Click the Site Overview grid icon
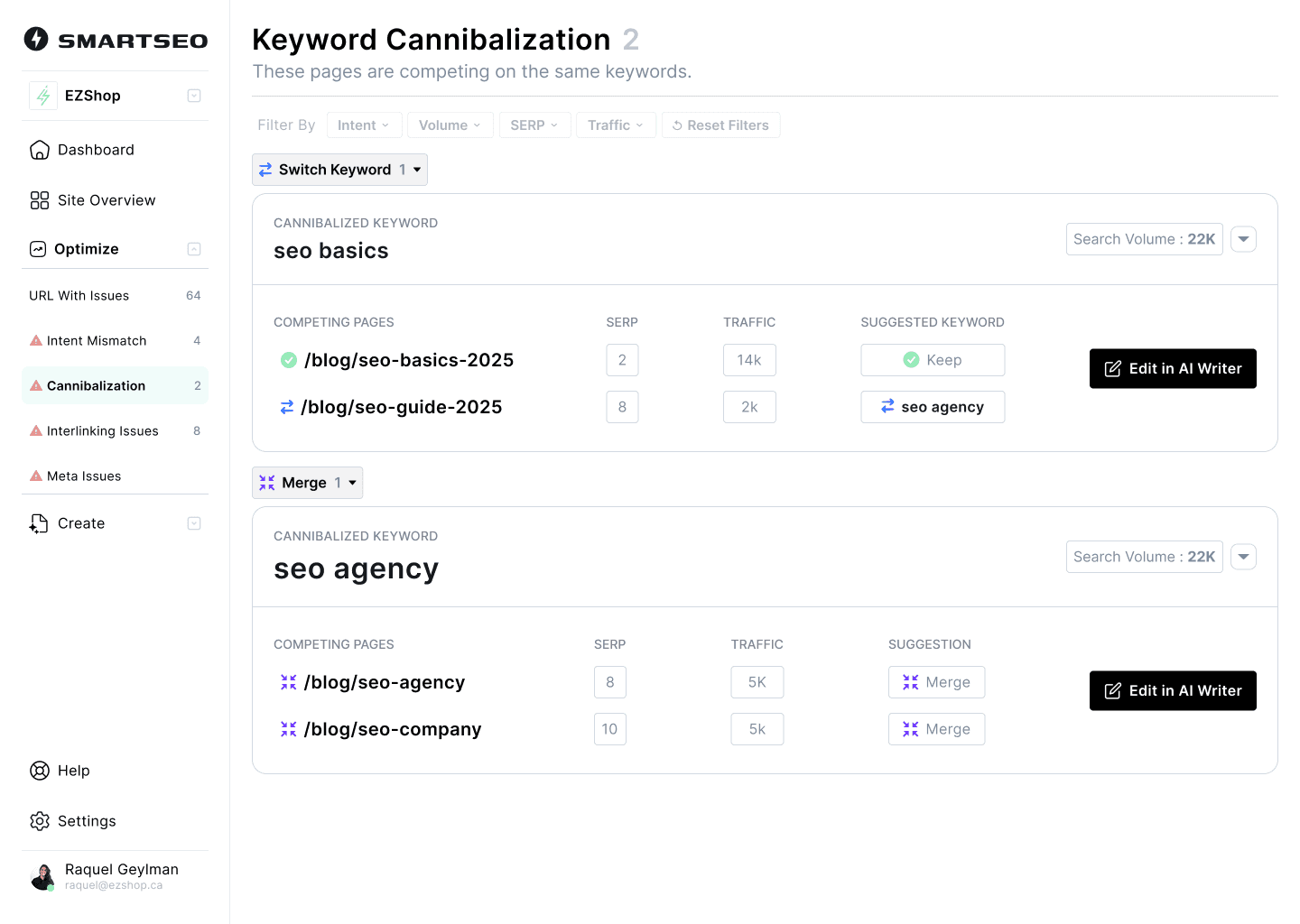Screen dimensions: 1300x924 (40, 200)
